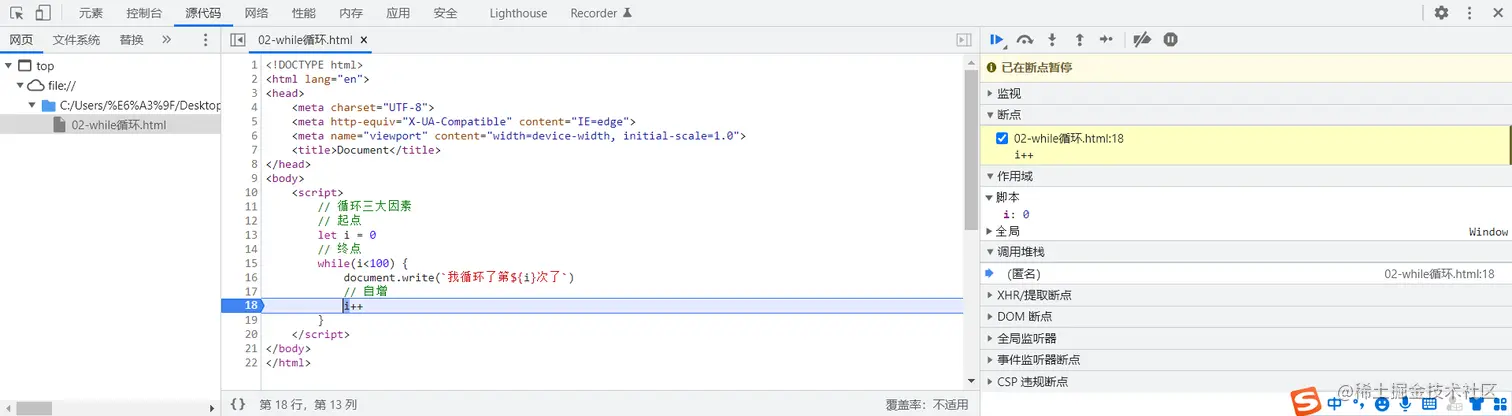The width and height of the screenshot is (1512, 416).
Task: Click the scope variable i: 0
Action: click(x=1016, y=214)
